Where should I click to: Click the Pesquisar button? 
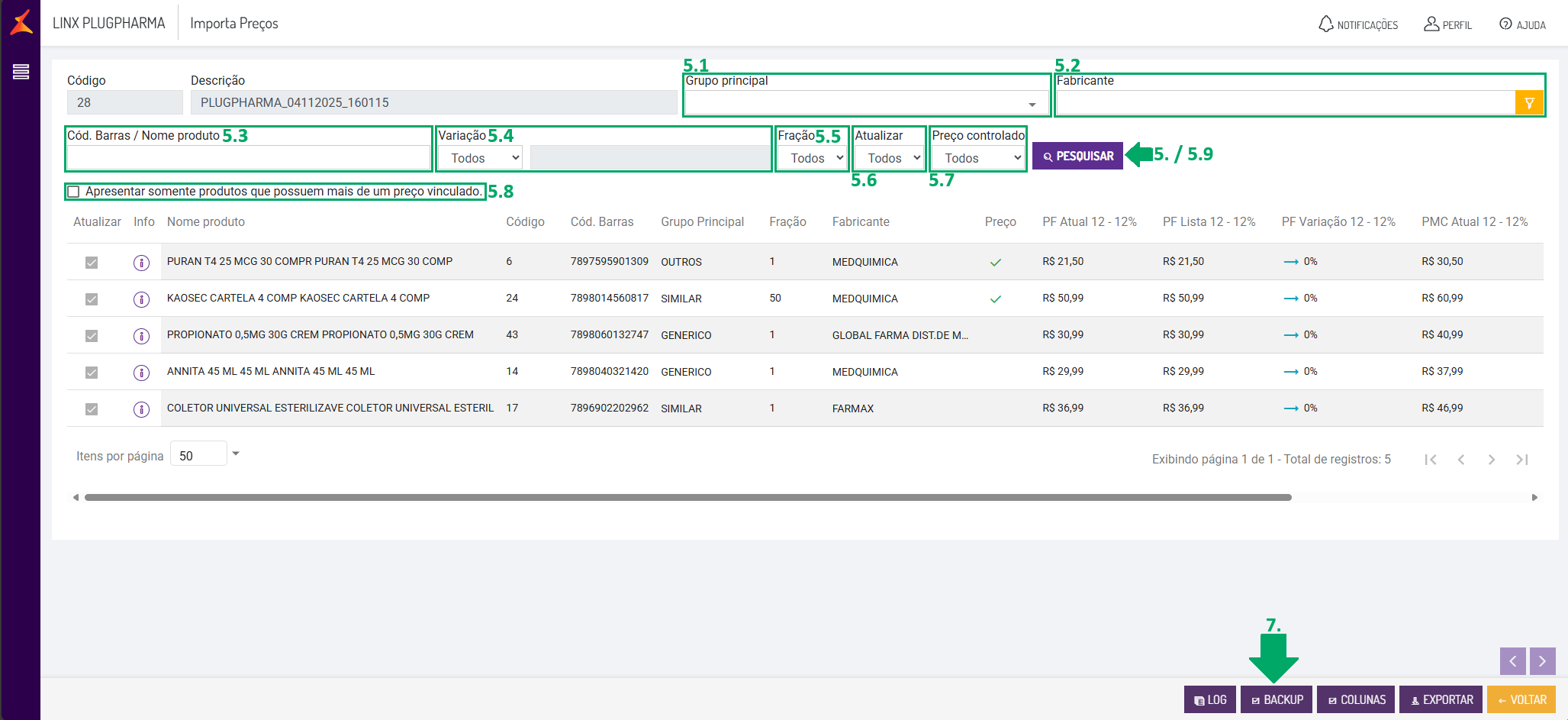click(1077, 157)
